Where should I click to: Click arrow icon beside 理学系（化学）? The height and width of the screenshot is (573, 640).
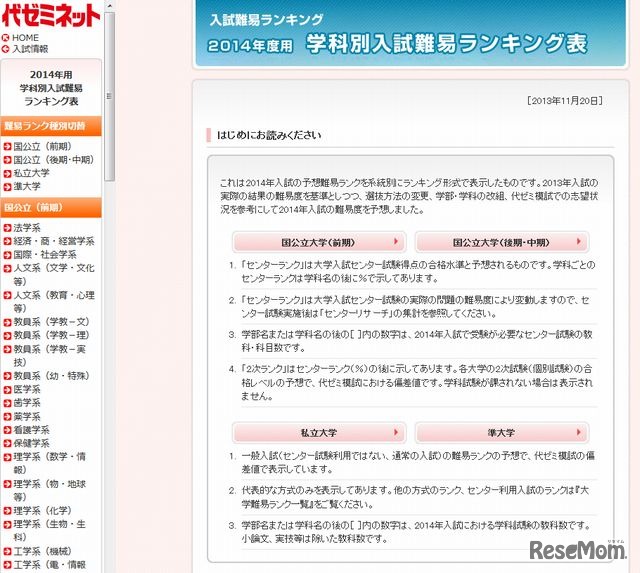[x=7, y=511]
